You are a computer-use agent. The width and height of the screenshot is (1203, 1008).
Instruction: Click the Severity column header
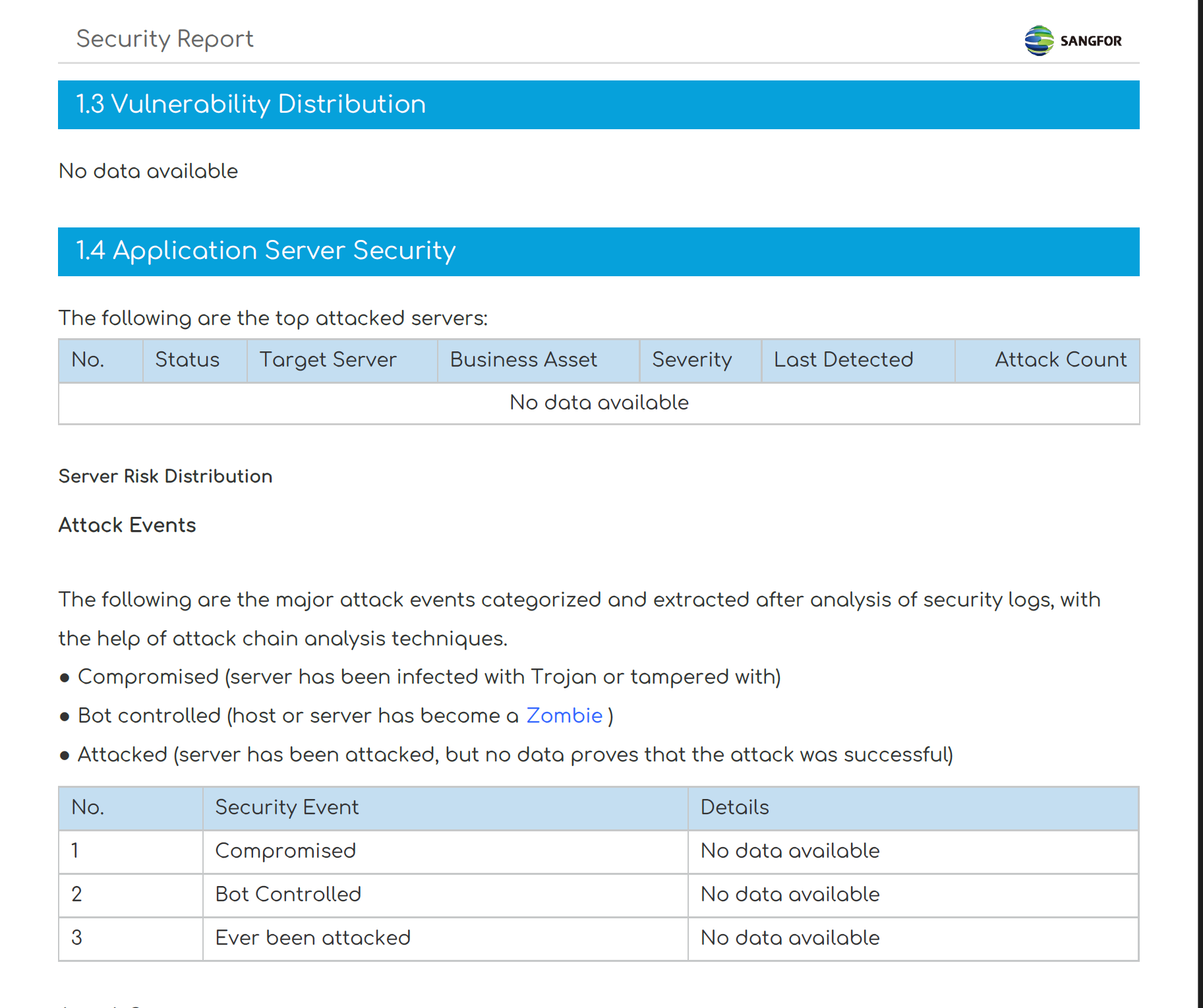691,360
